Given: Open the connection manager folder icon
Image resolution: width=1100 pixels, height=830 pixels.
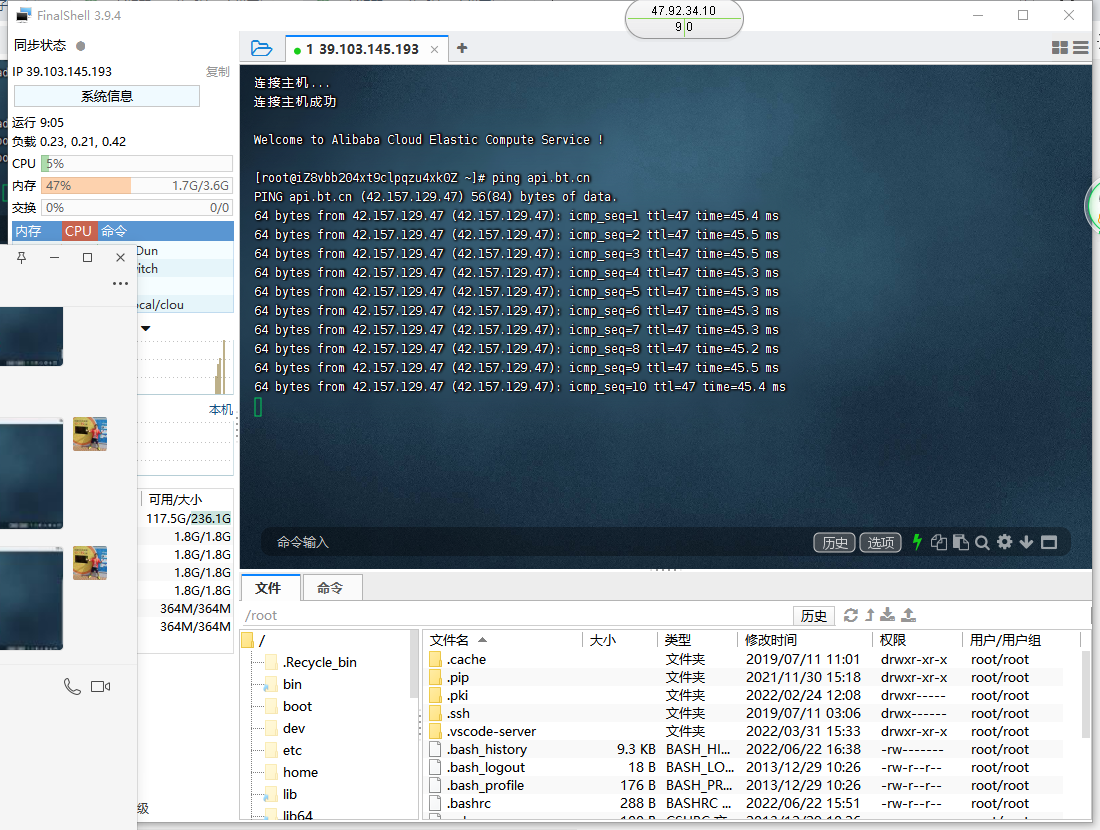Looking at the screenshot, I should pos(261,48).
